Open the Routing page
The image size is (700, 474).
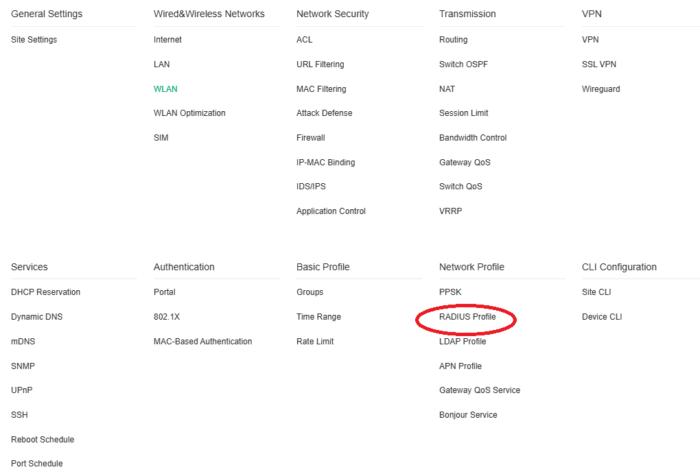point(453,40)
